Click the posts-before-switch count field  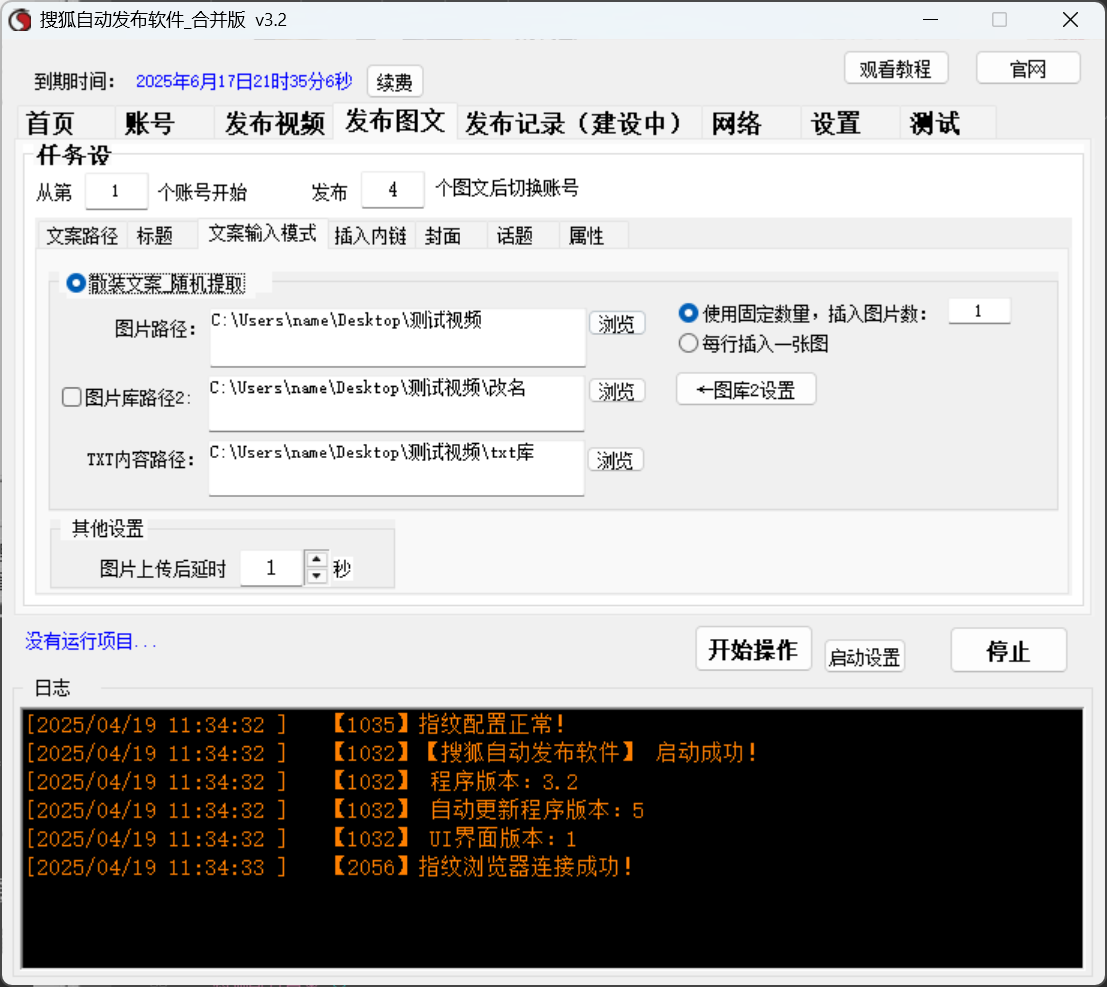tap(393, 190)
